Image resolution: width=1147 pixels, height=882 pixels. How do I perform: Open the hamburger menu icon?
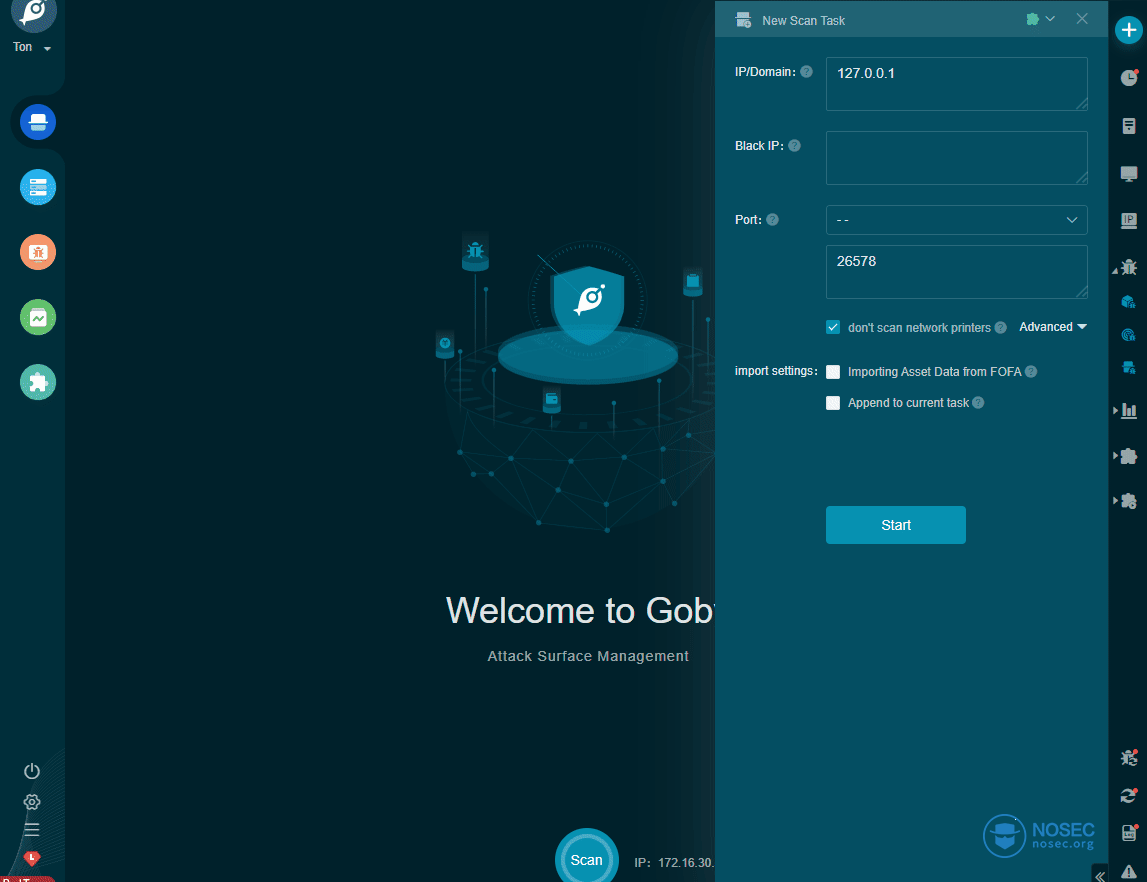pyautogui.click(x=31, y=829)
